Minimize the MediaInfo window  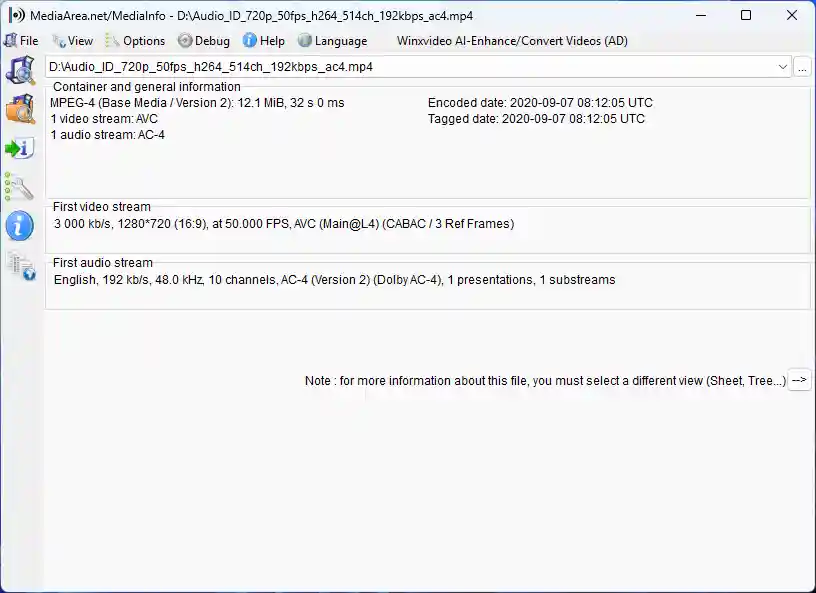click(701, 15)
